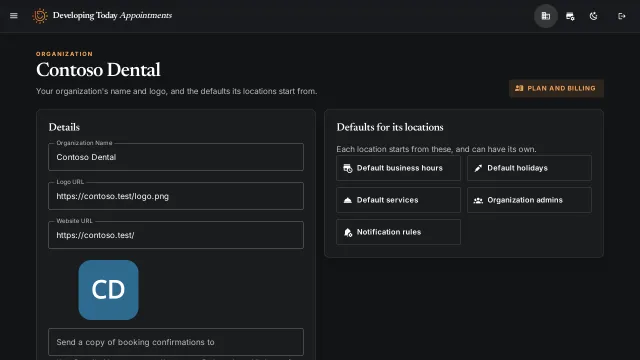Click the CD logo preview image
Viewport: 640px width, 360px height.
109,290
